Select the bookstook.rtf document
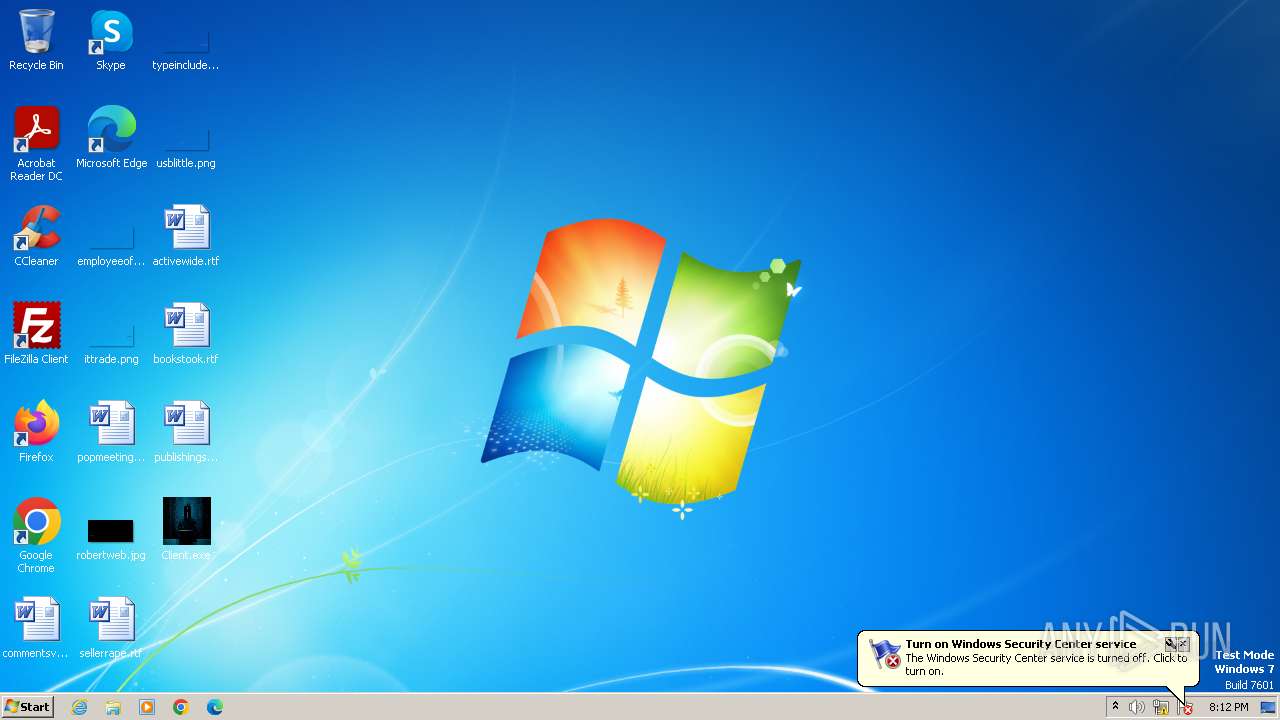1280x720 pixels. pos(186,334)
